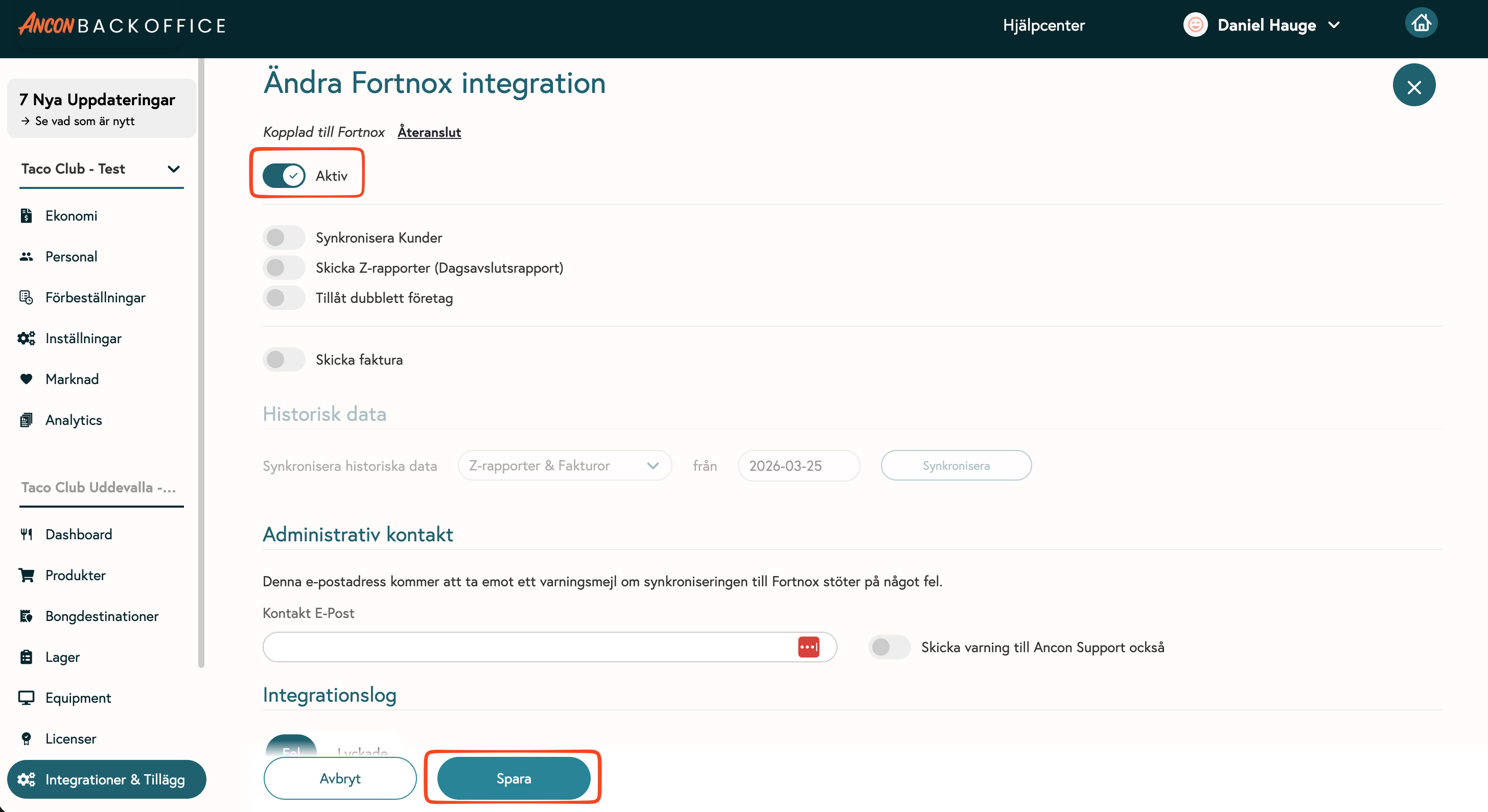Image resolution: width=1488 pixels, height=812 pixels.
Task: Click the Bongdestinationer icon
Action: click(x=26, y=616)
